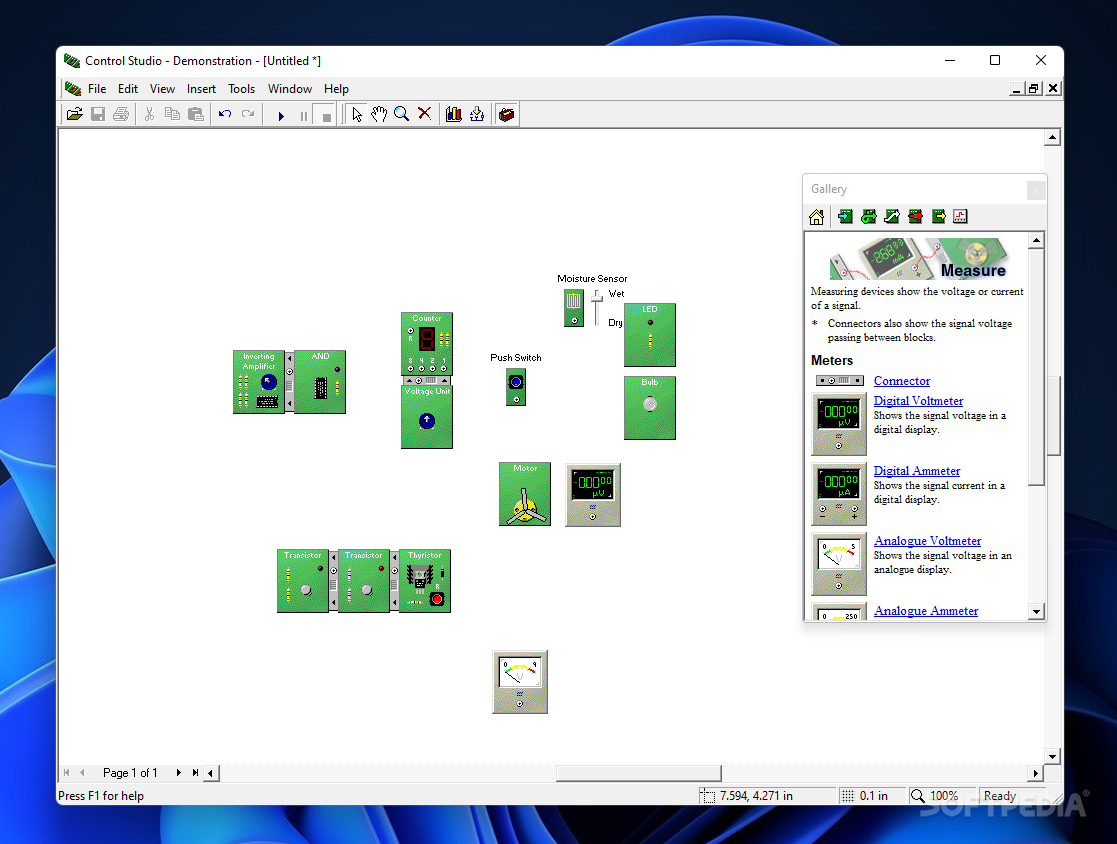Select the hand pan tool
The height and width of the screenshot is (844, 1117).
click(379, 114)
